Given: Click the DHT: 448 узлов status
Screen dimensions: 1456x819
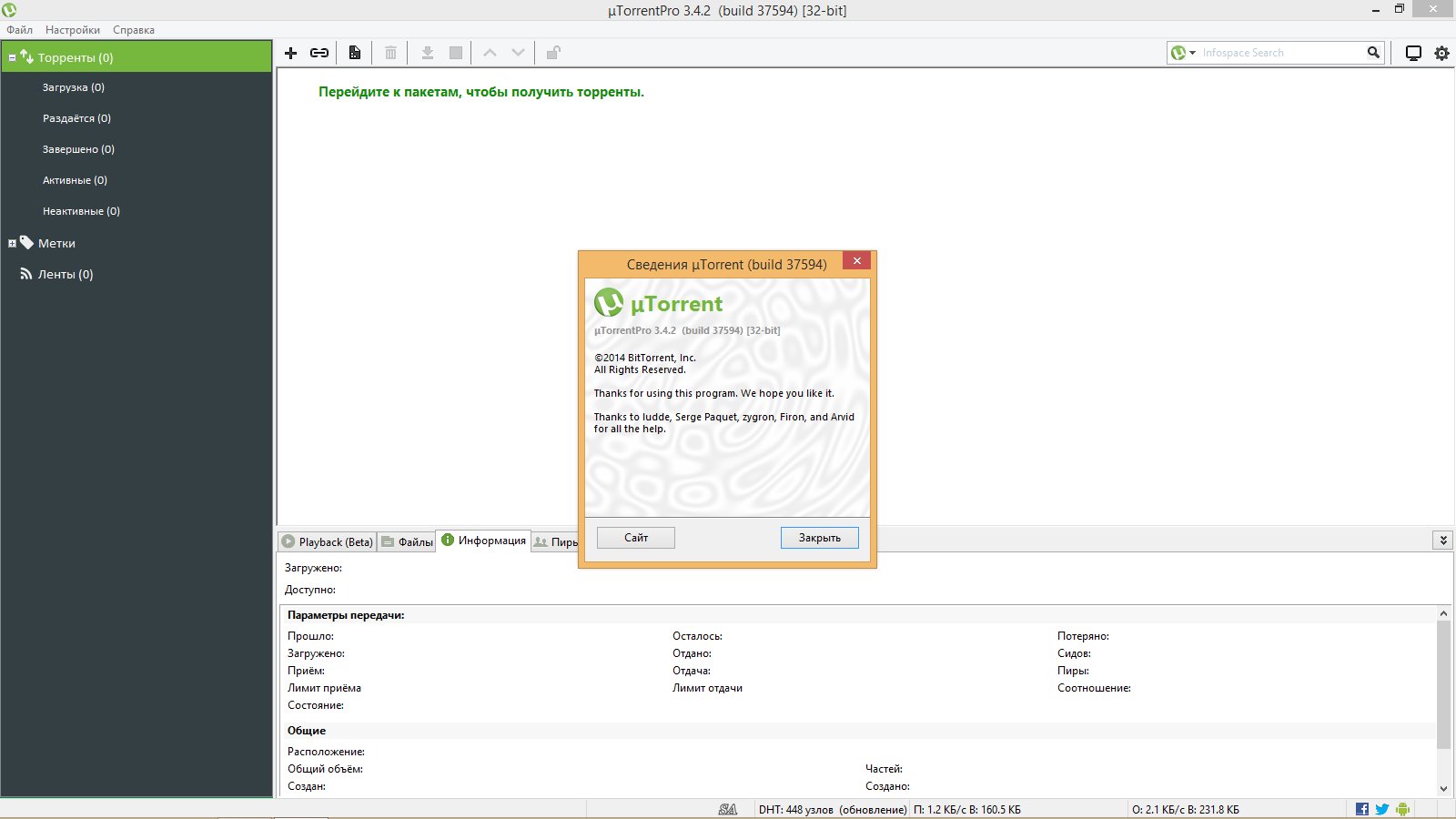Looking at the screenshot, I should click(833, 809).
